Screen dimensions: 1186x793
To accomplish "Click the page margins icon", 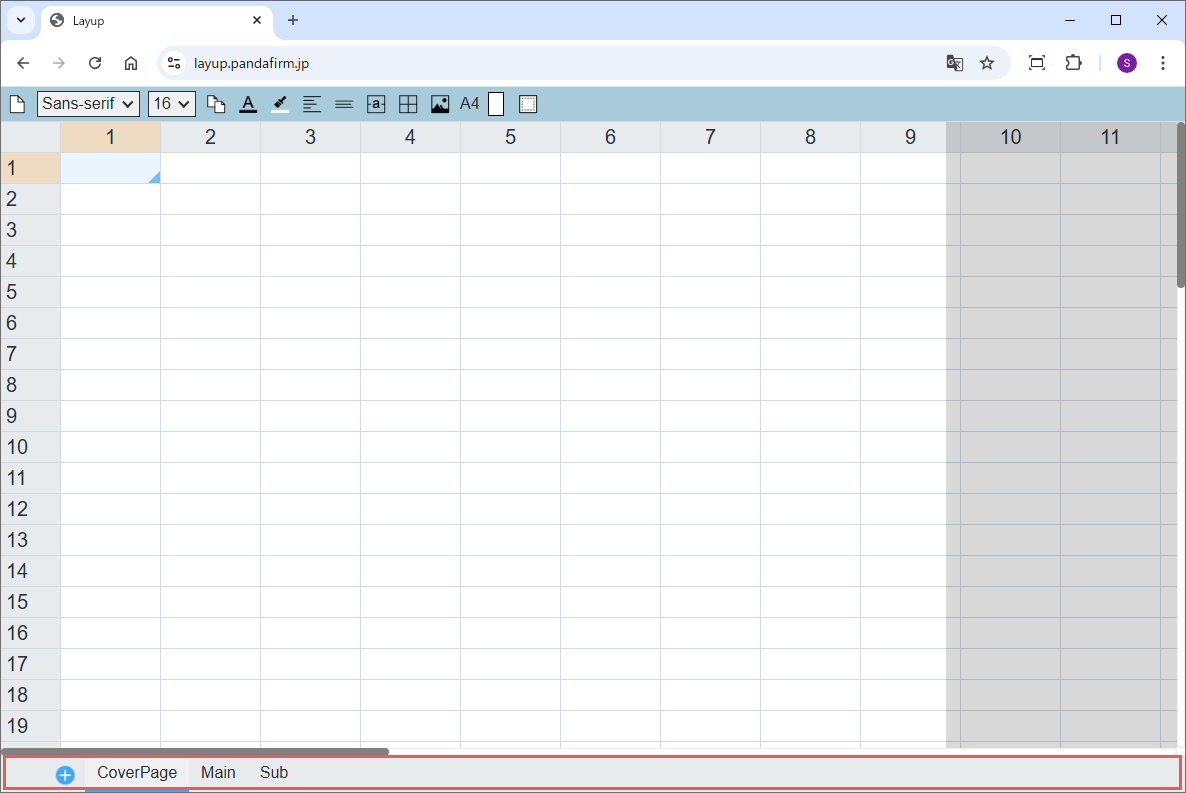I will pyautogui.click(x=528, y=104).
